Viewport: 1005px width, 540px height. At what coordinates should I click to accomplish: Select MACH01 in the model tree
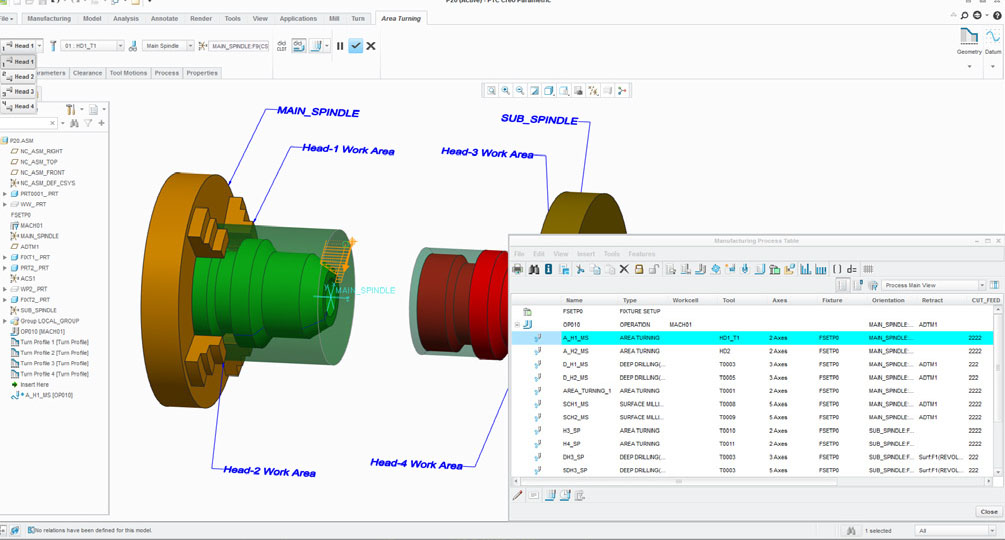pyautogui.click(x=27, y=225)
